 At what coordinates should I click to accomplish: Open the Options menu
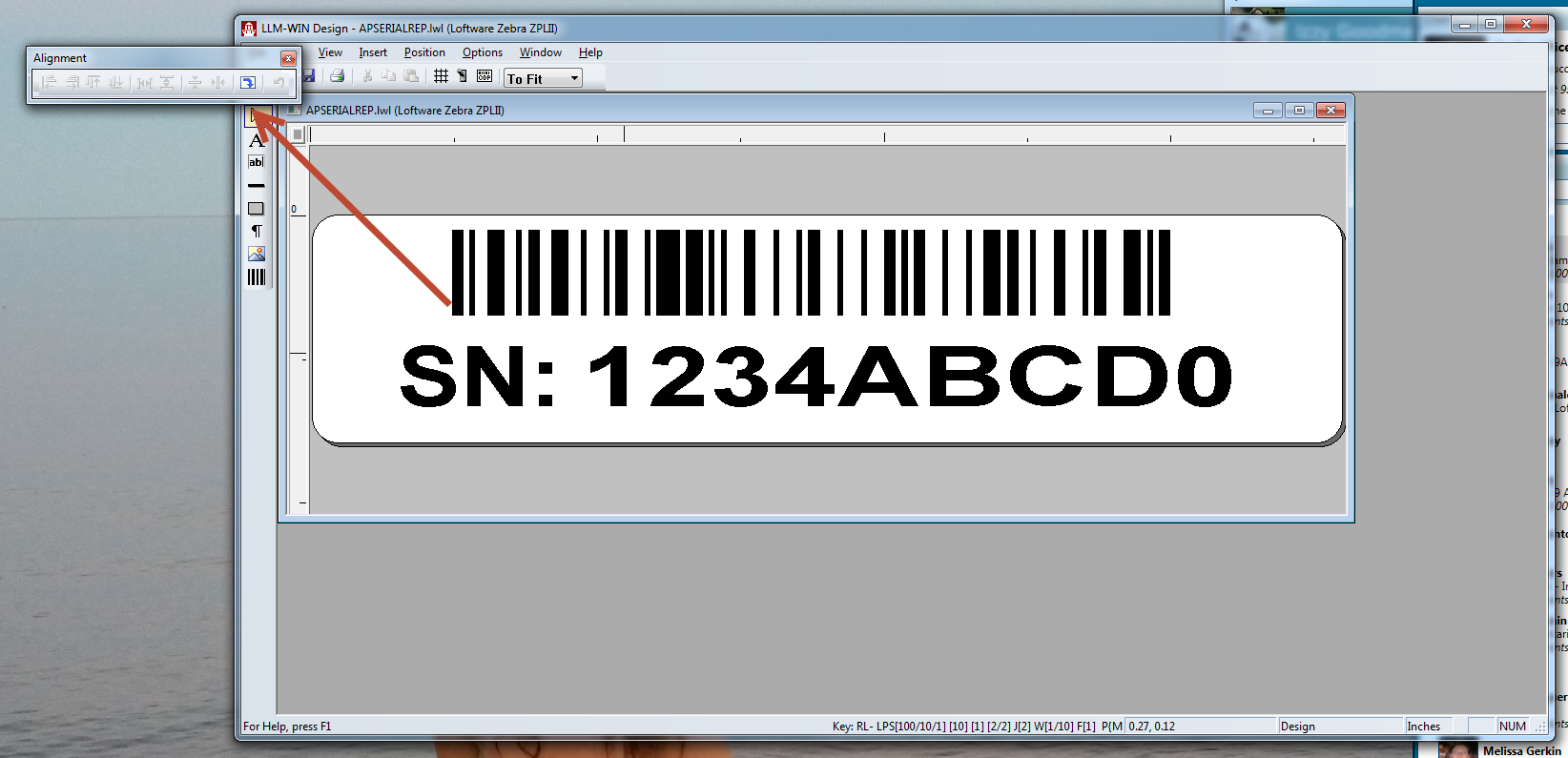tap(483, 52)
